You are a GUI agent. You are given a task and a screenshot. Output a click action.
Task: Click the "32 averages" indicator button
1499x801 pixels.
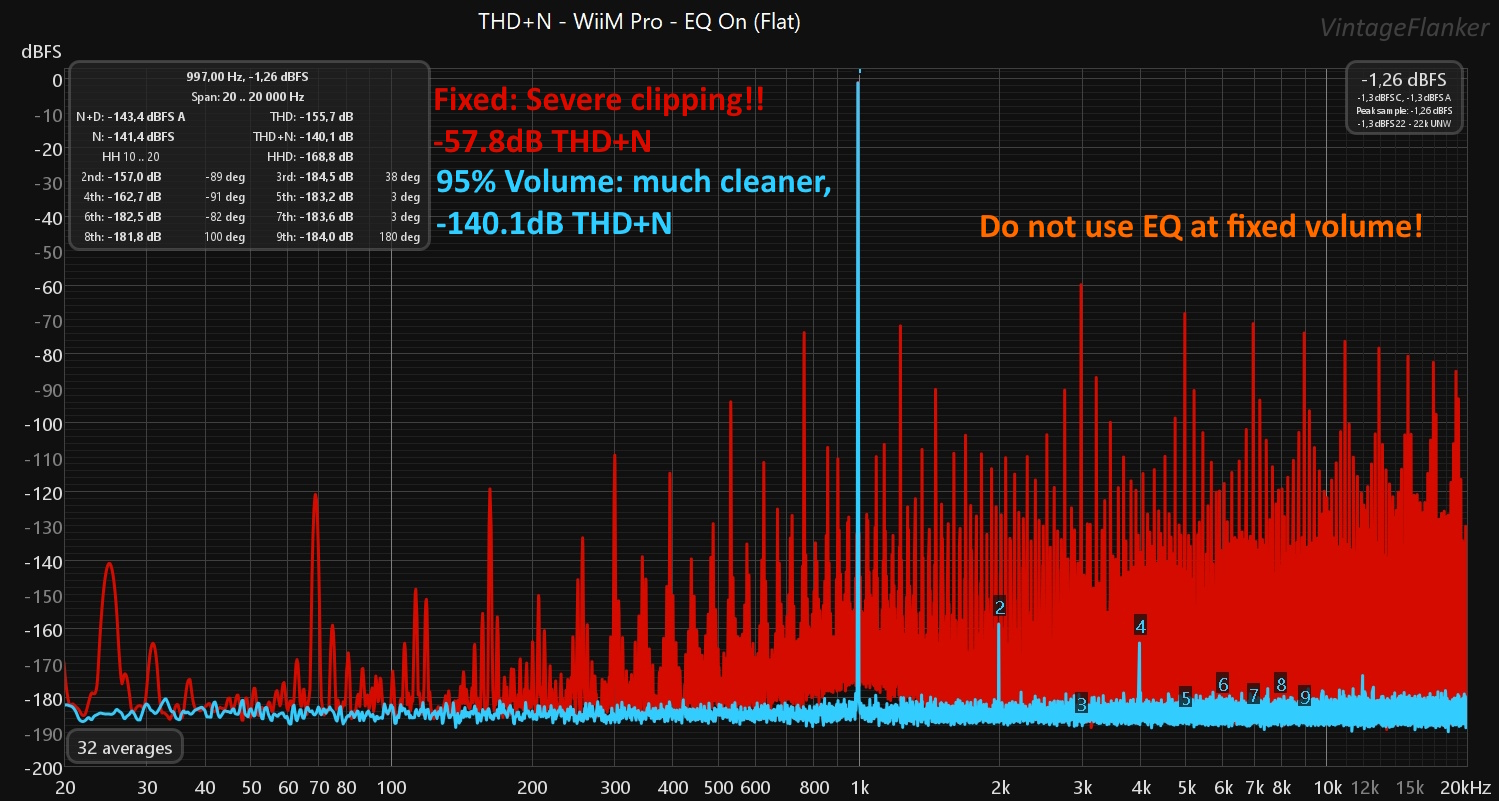pos(125,747)
